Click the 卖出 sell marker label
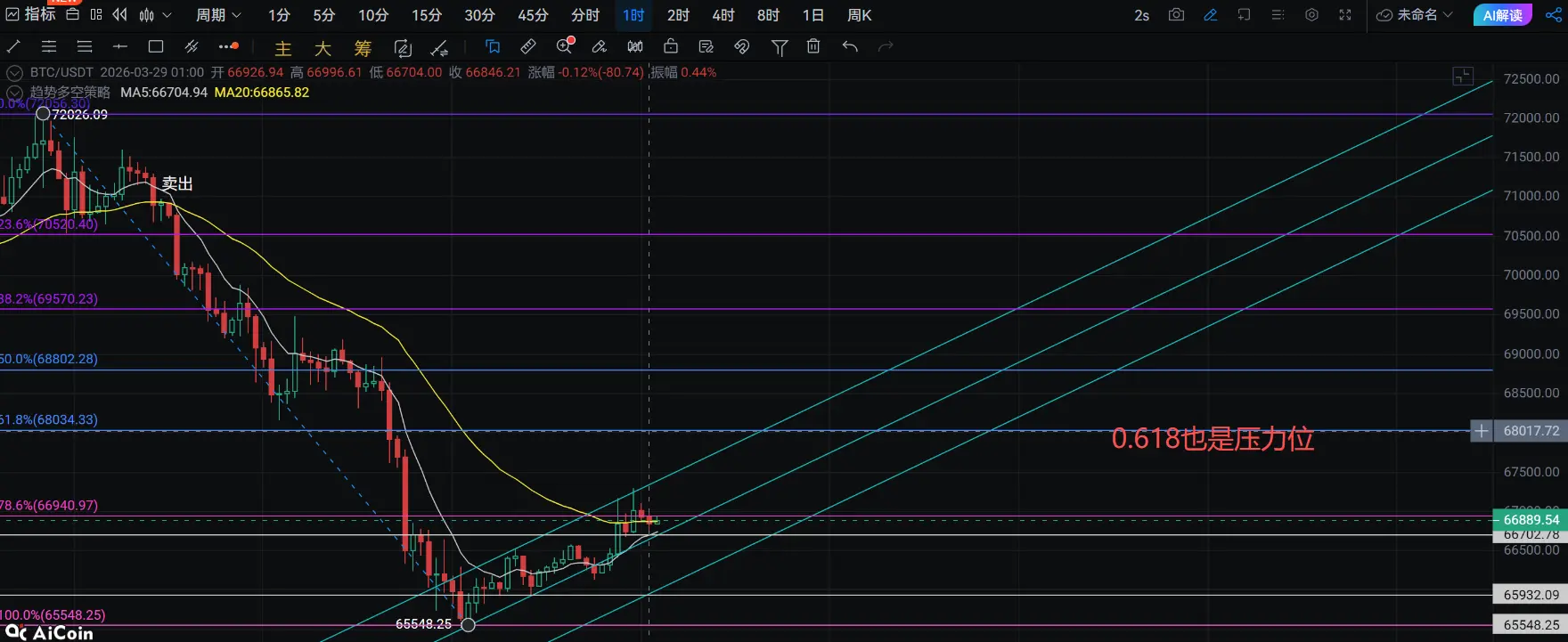1568x642 pixels. pyautogui.click(x=177, y=183)
